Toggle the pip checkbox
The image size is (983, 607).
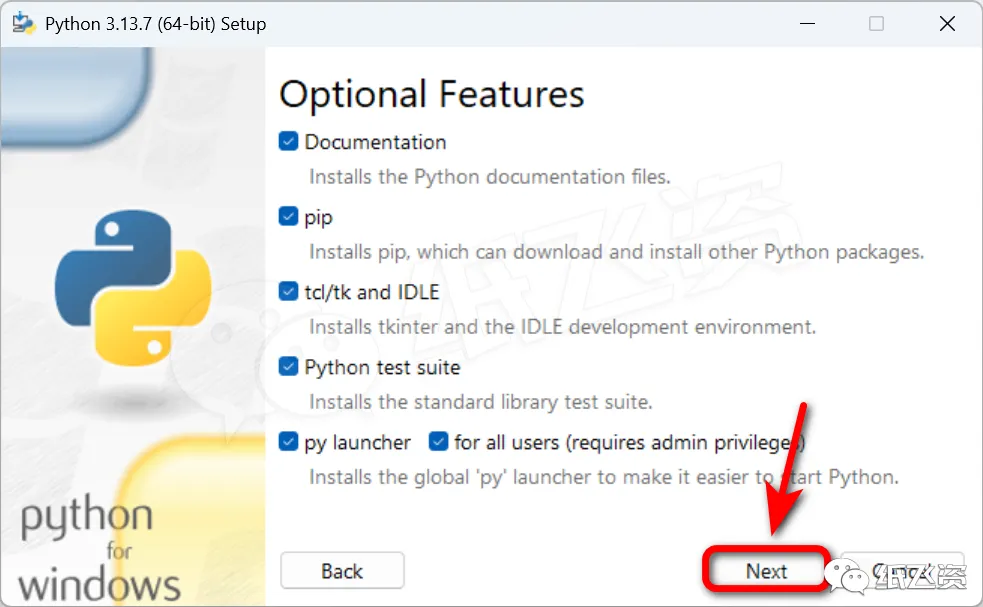(289, 217)
